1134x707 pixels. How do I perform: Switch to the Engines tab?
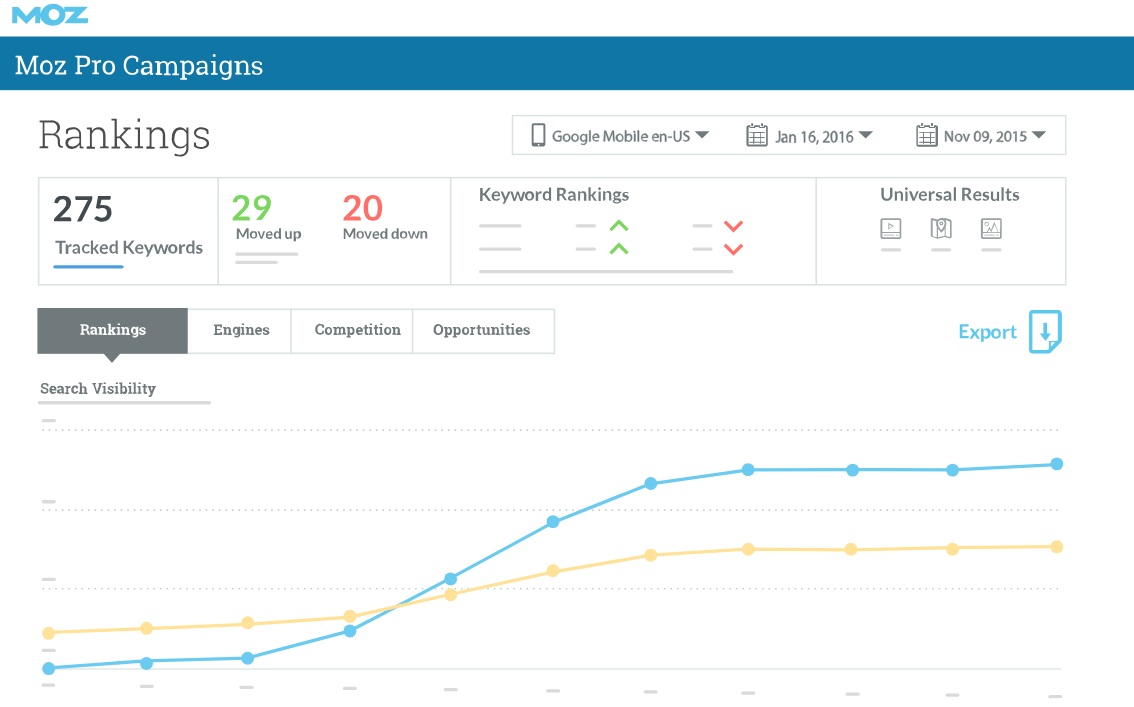(x=241, y=330)
